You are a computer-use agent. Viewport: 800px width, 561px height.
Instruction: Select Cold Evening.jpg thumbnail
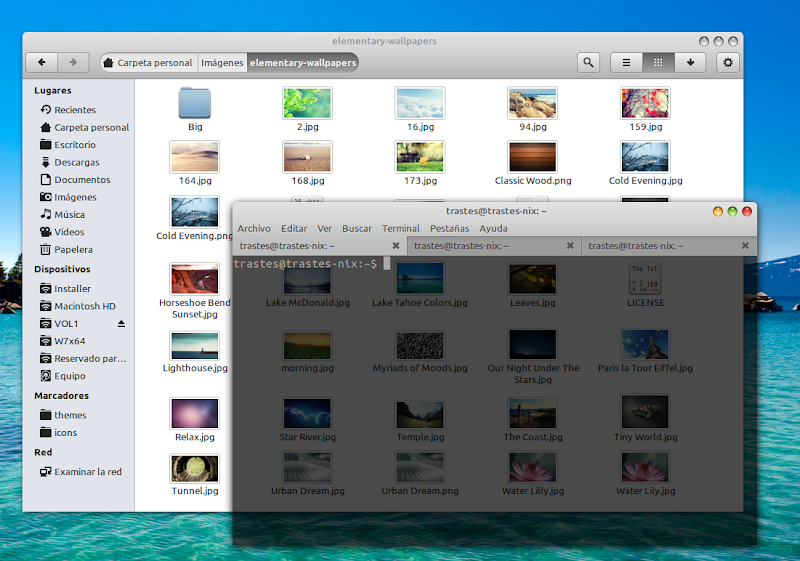click(x=645, y=157)
